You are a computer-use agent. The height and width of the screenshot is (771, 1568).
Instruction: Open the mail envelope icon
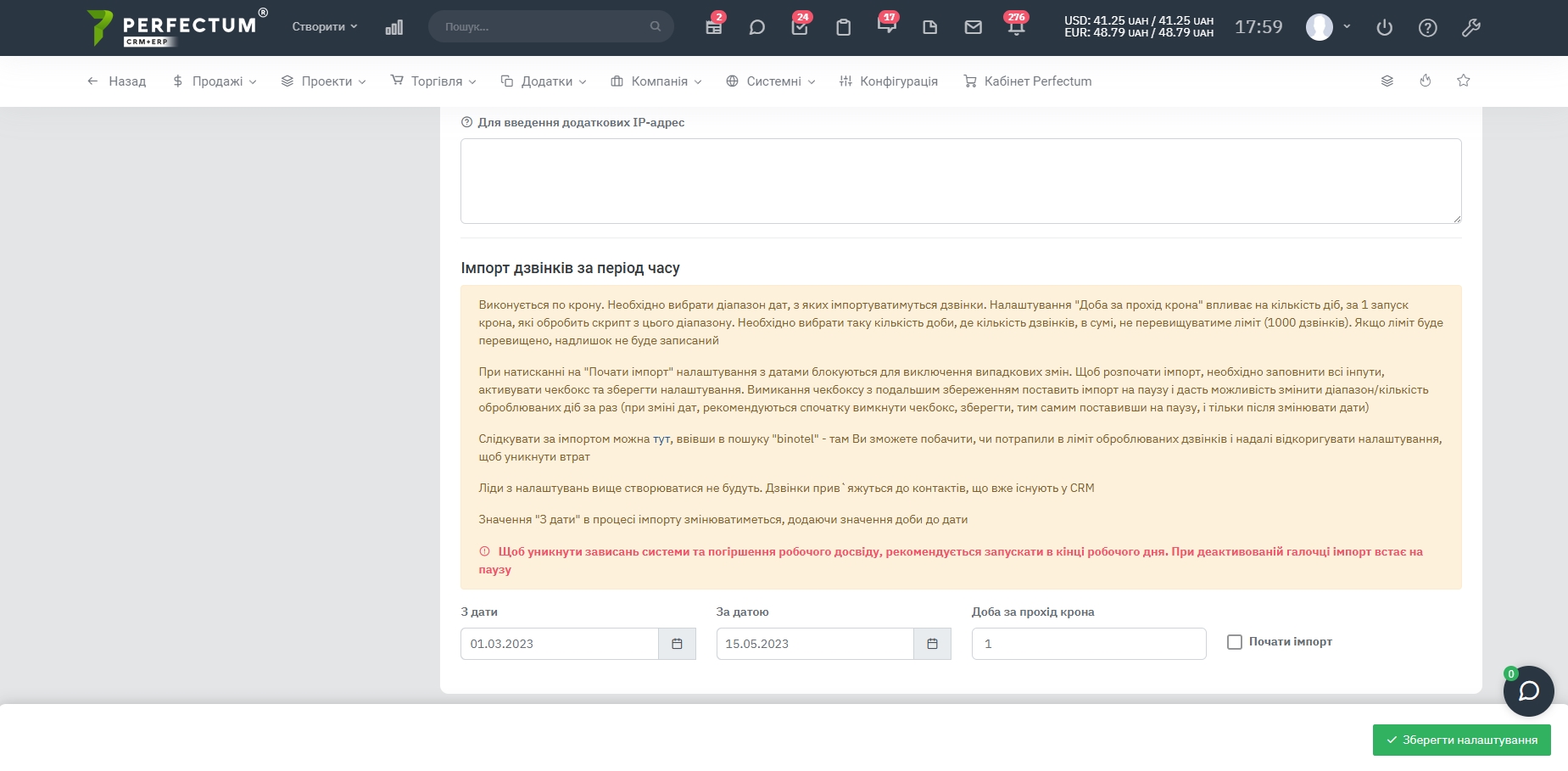[973, 27]
